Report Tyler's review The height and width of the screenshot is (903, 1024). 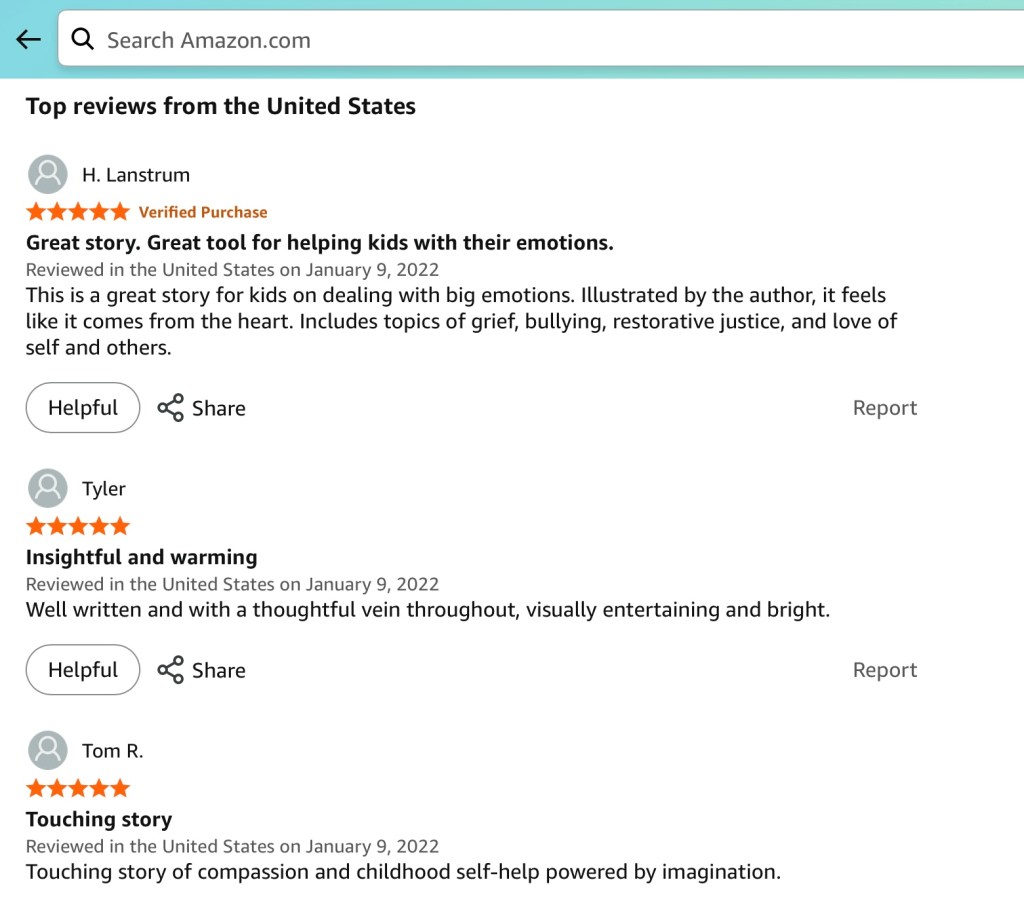point(884,670)
